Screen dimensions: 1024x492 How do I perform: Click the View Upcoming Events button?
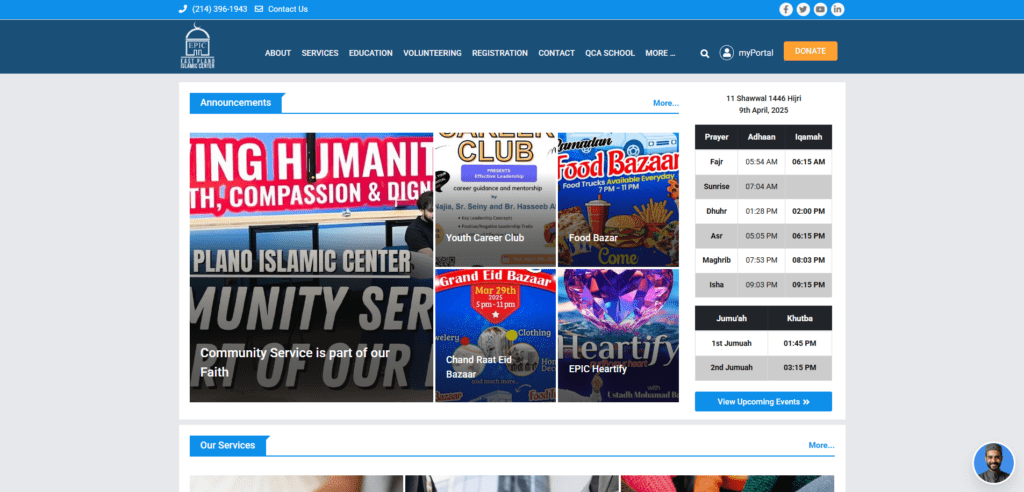pyautogui.click(x=763, y=402)
